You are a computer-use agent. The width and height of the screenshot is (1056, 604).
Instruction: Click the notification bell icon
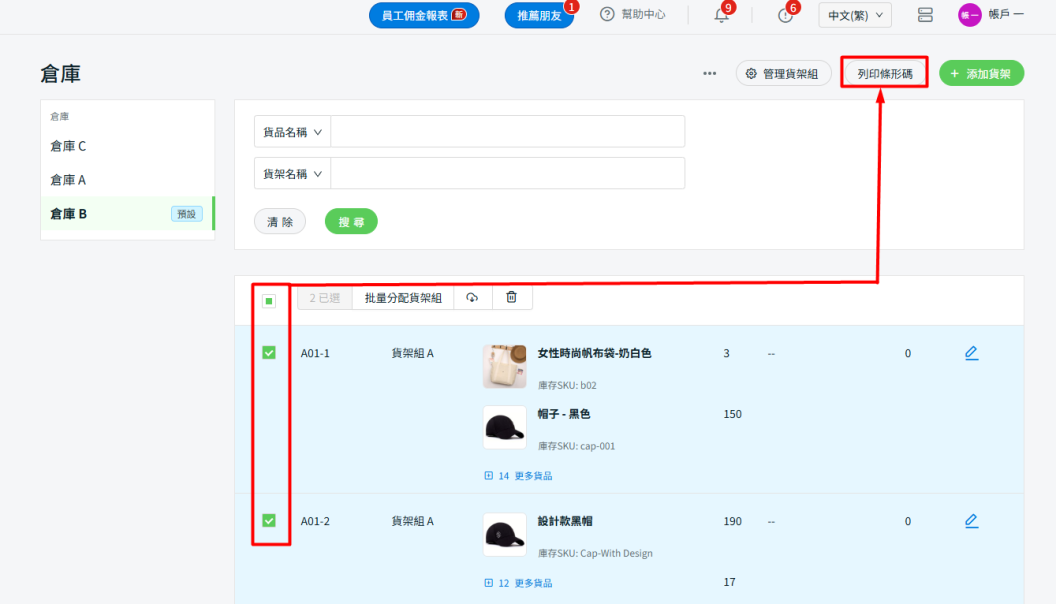721,15
